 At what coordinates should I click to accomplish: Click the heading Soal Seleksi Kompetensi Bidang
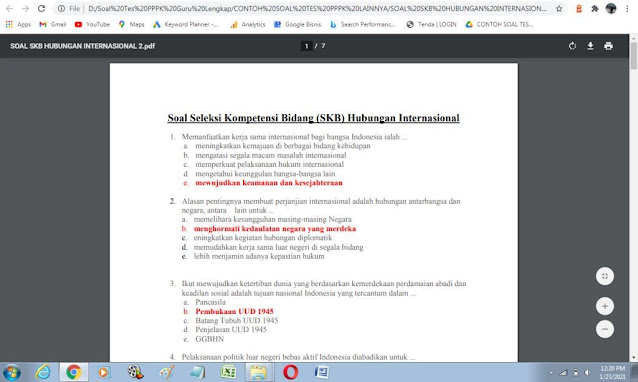[313, 118]
